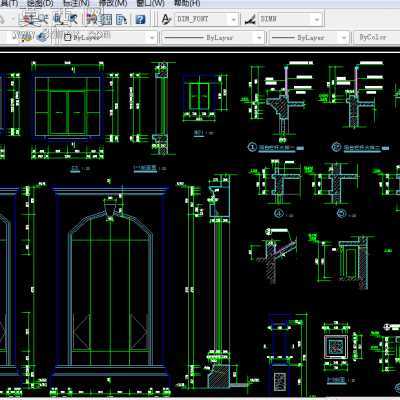Click the Text Style 'A' icon
This screenshot has width=400, height=400.
click(x=166, y=19)
